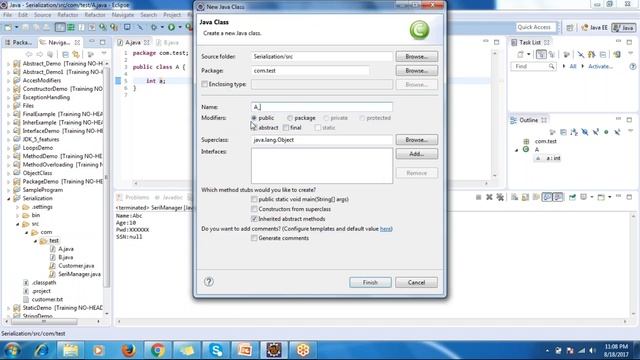The height and width of the screenshot is (360, 640).
Task: Switch to the Java EE perspective
Action: tap(594, 27)
